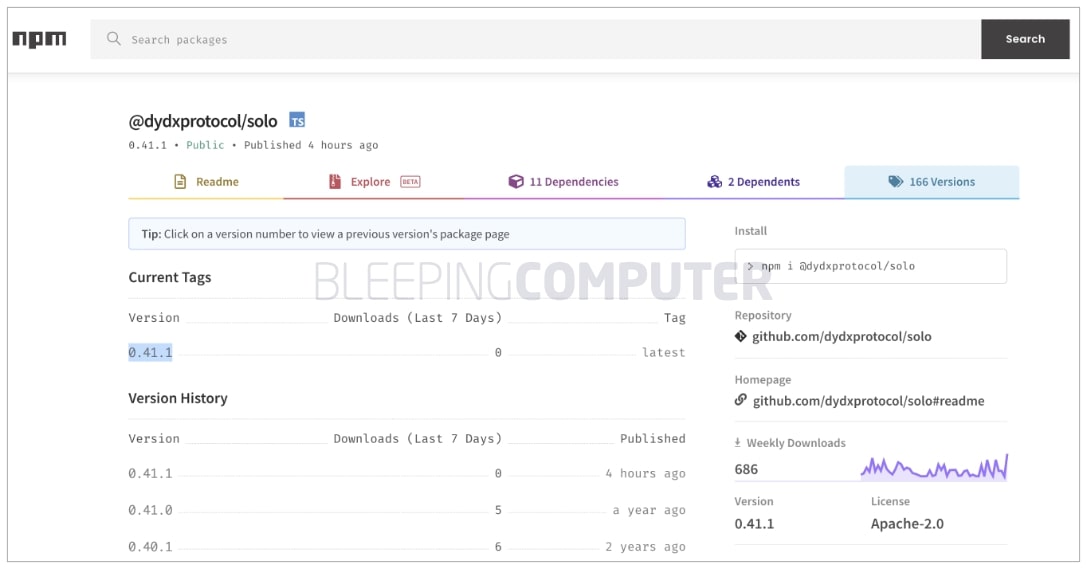This screenshot has height=568, width=1086.
Task: Click the @dydxprotocol/solo package title
Action: pyautogui.click(x=203, y=121)
